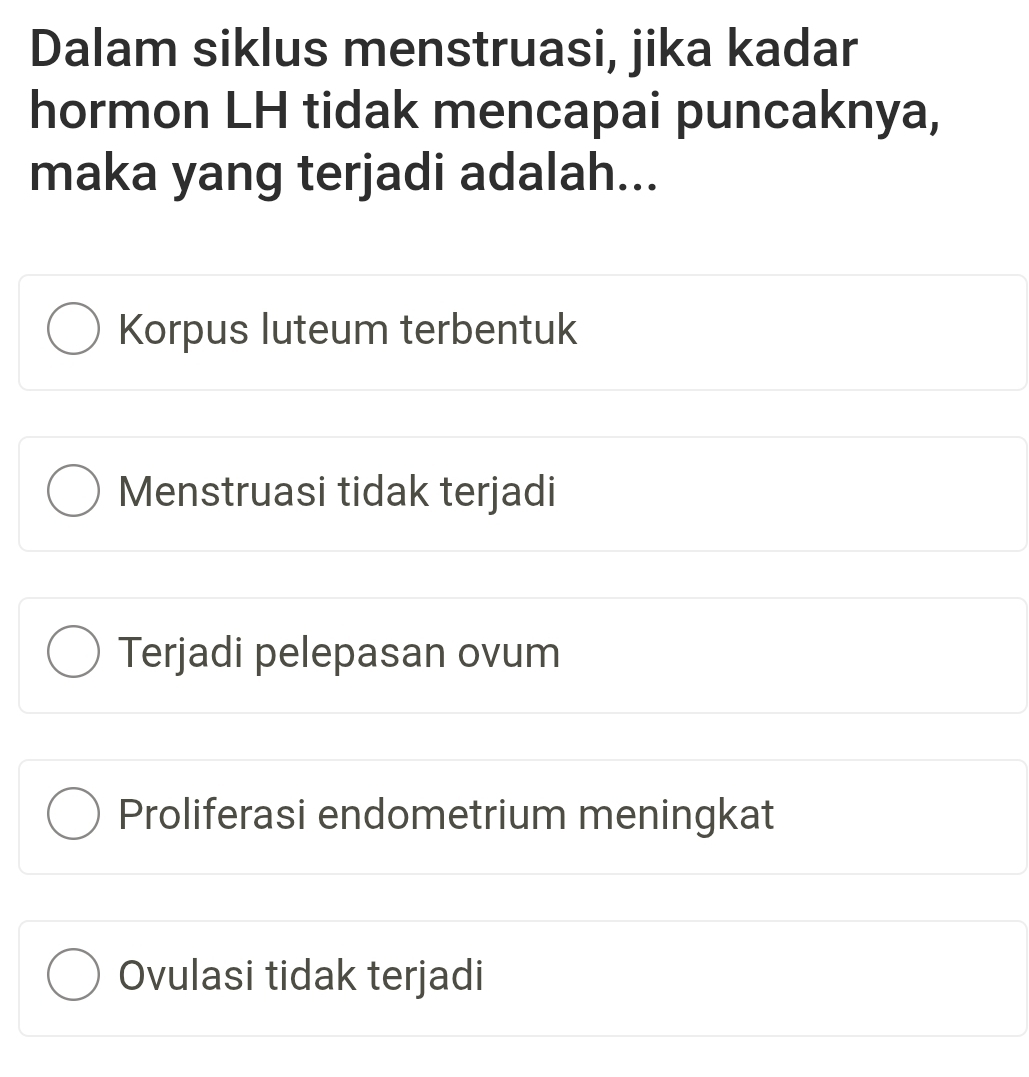Click the 'Menstruasi tidak terjadi' answer text
The width and height of the screenshot is (1029, 1077).
337,492
